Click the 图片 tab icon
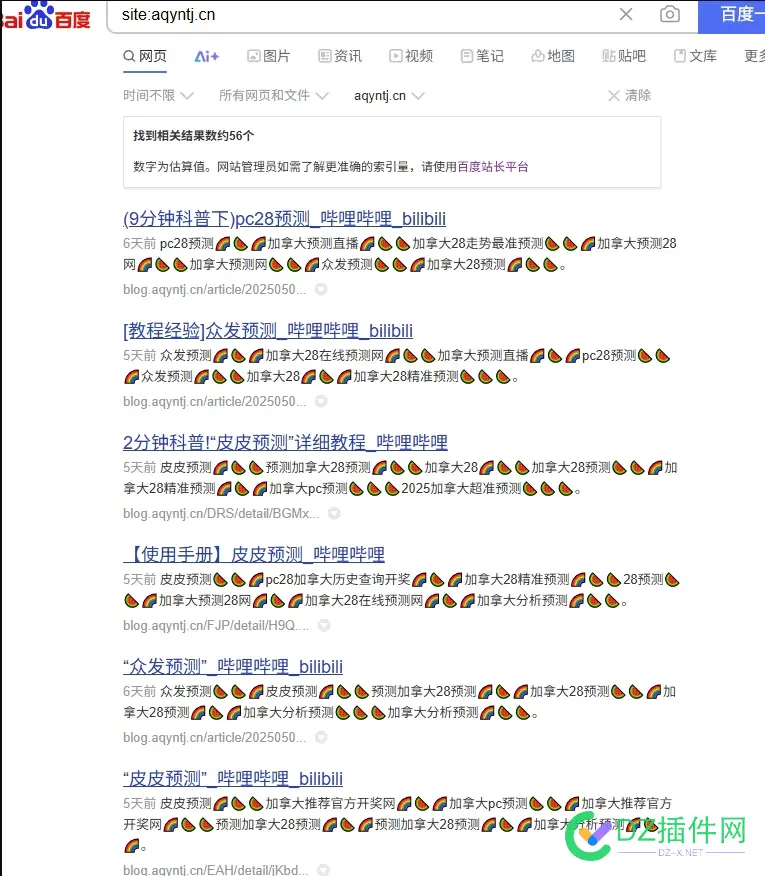This screenshot has width=765, height=876. click(x=254, y=56)
